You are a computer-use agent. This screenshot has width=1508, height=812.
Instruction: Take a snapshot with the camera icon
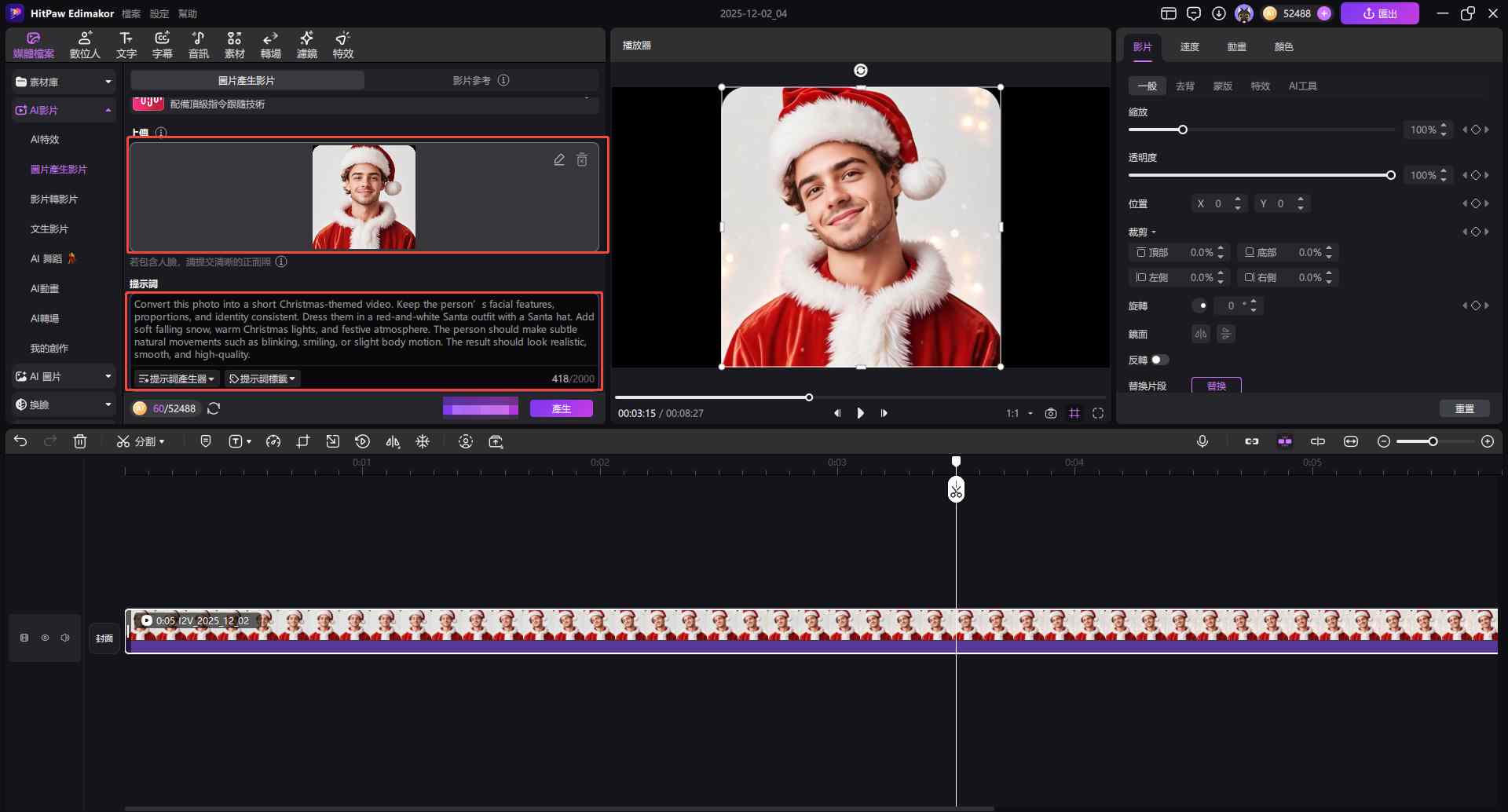[1051, 413]
